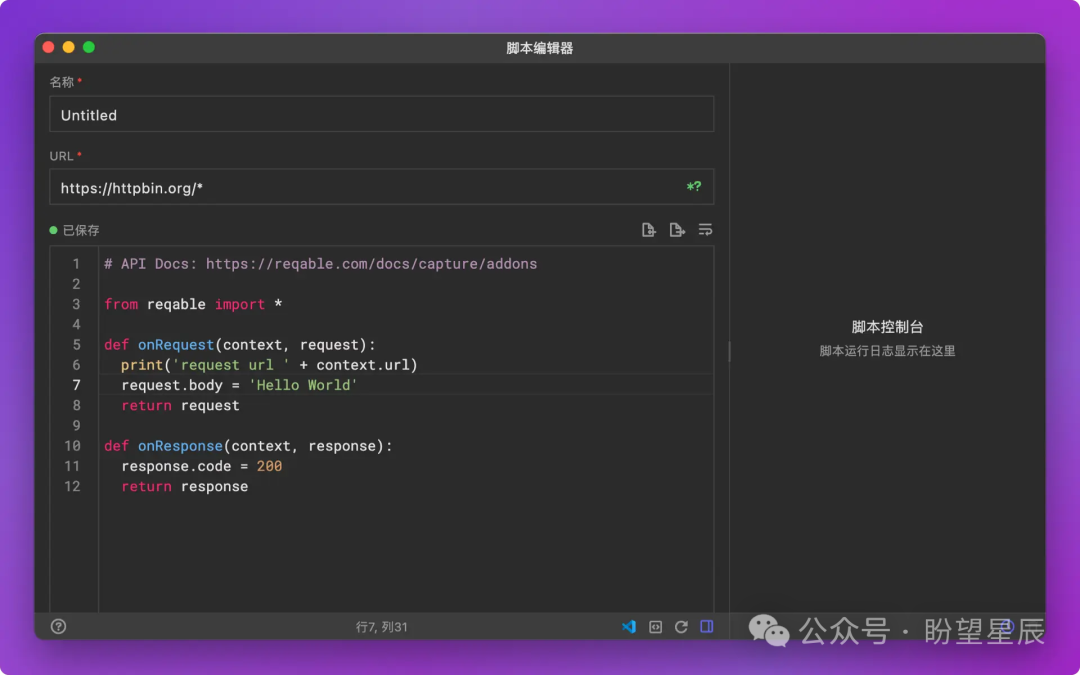1080x675 pixels.
Task: Click the name field containing Untitled
Action: point(382,114)
